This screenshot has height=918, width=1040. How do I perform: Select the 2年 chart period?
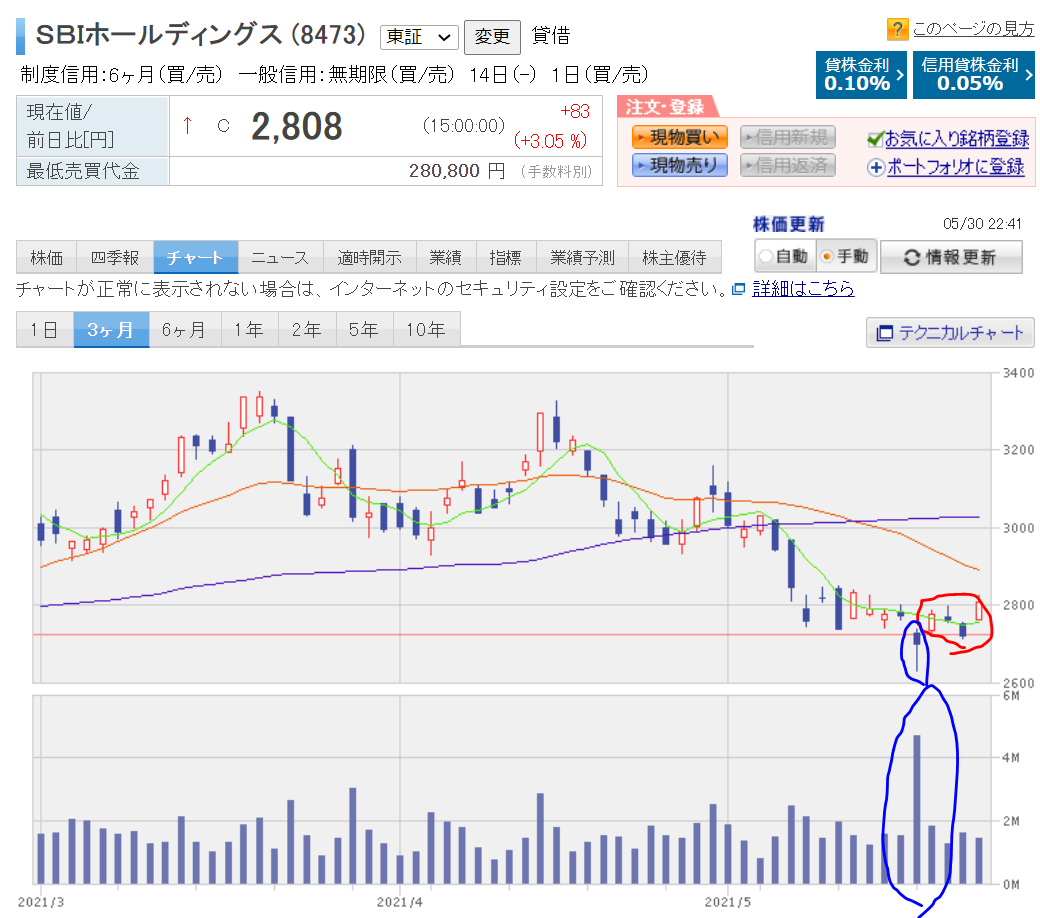(x=307, y=330)
